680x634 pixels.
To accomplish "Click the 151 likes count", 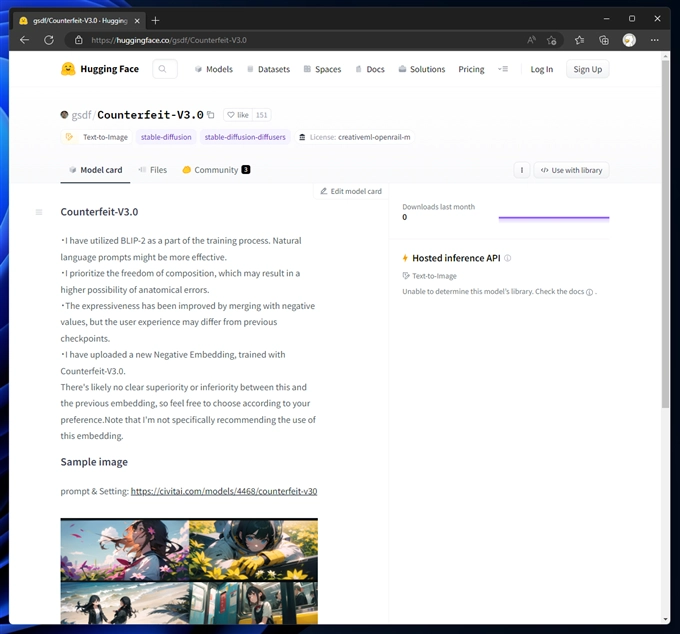I will tap(262, 115).
